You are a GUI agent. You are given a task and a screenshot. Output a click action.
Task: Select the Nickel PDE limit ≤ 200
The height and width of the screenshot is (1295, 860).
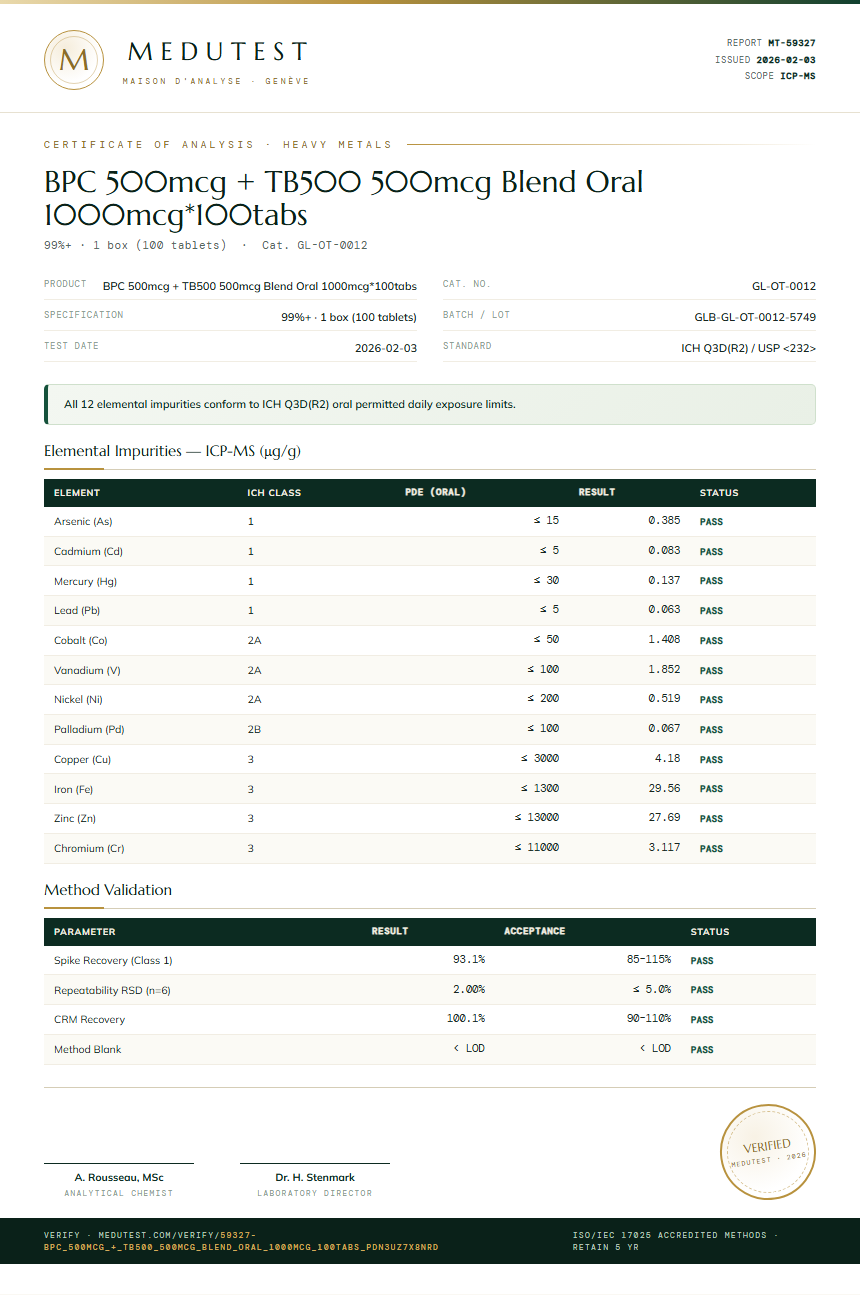tap(543, 699)
